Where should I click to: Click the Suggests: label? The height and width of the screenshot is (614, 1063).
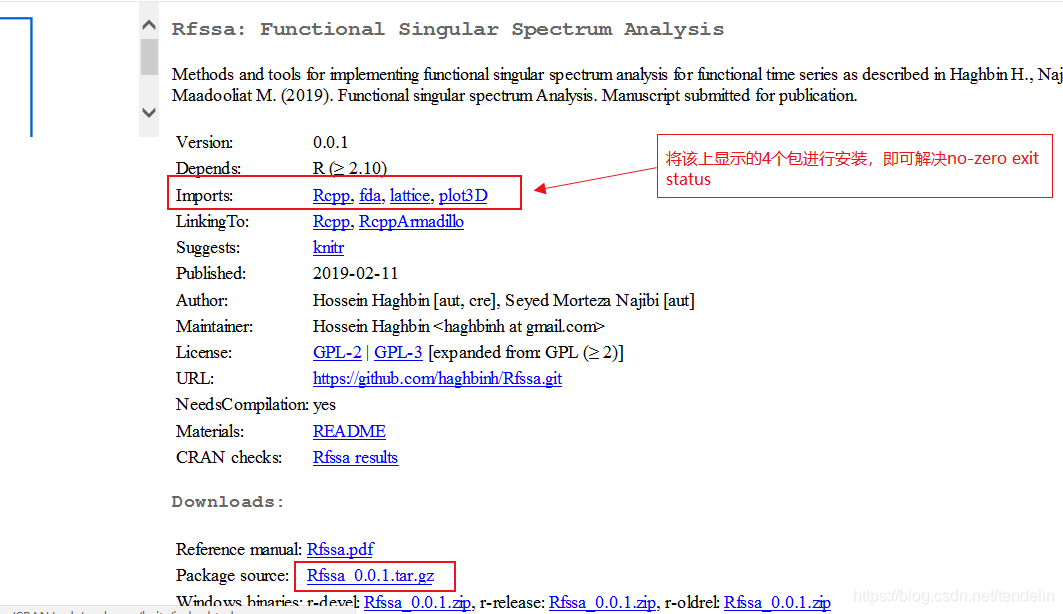[x=207, y=247]
